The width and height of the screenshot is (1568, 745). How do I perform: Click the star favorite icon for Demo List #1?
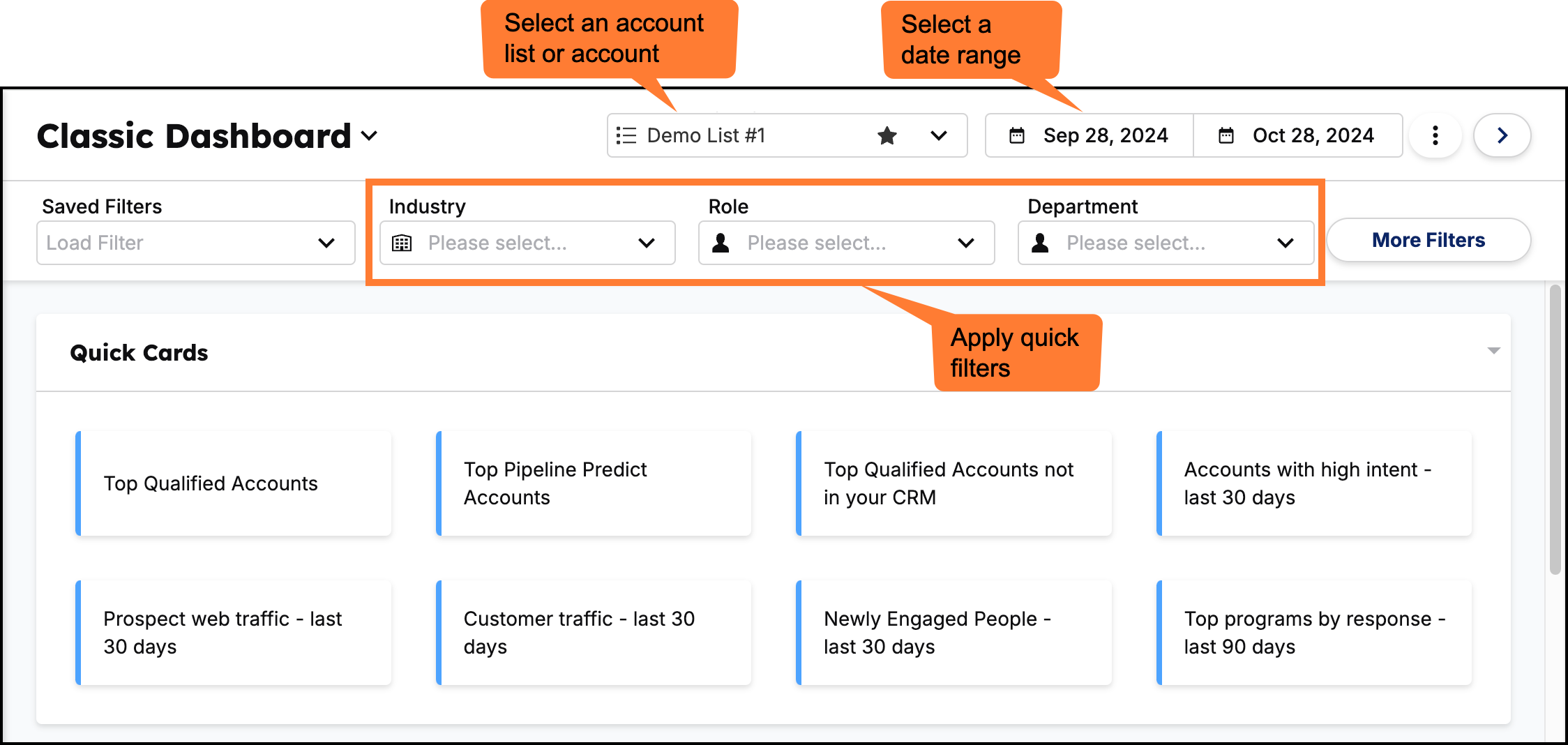tap(887, 135)
